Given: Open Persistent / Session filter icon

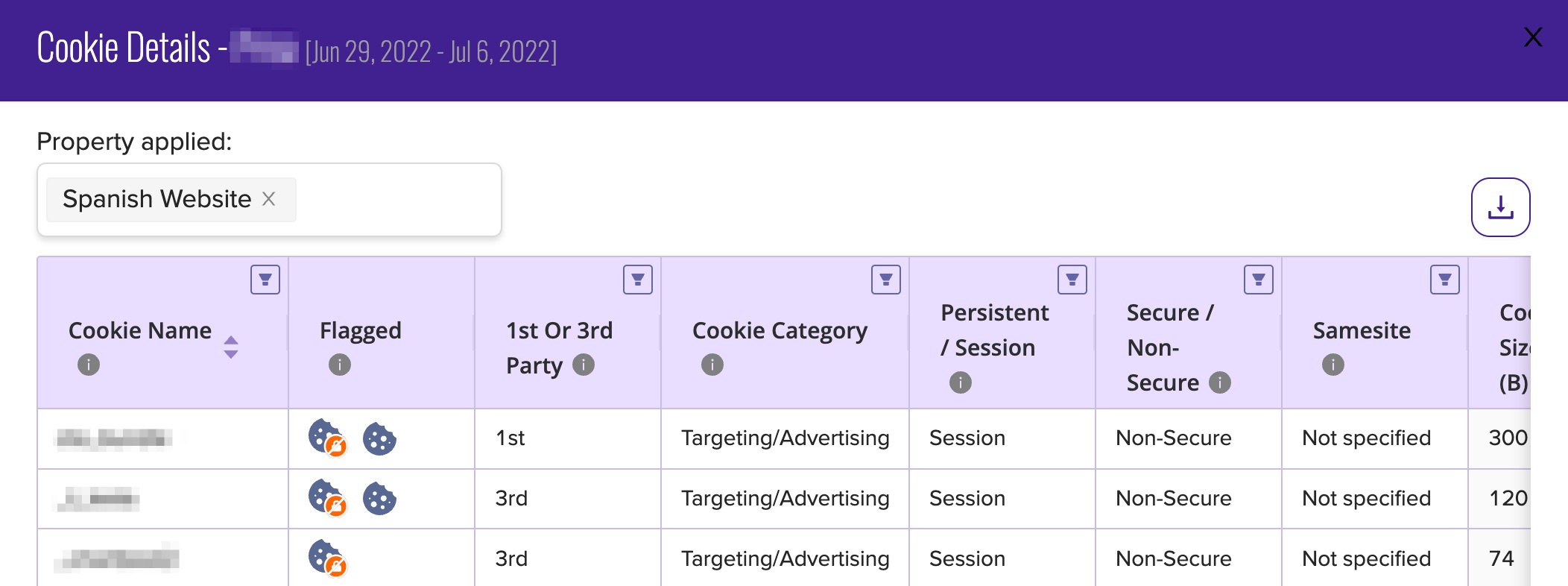Looking at the screenshot, I should 1072,280.
